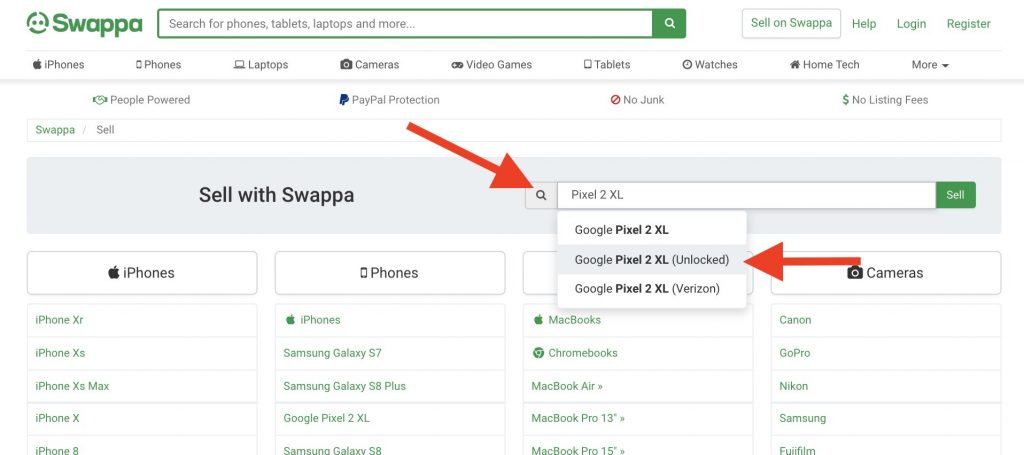Viewport: 1024px width, 455px height.
Task: Click the Cameras category header button
Action: coord(886,273)
